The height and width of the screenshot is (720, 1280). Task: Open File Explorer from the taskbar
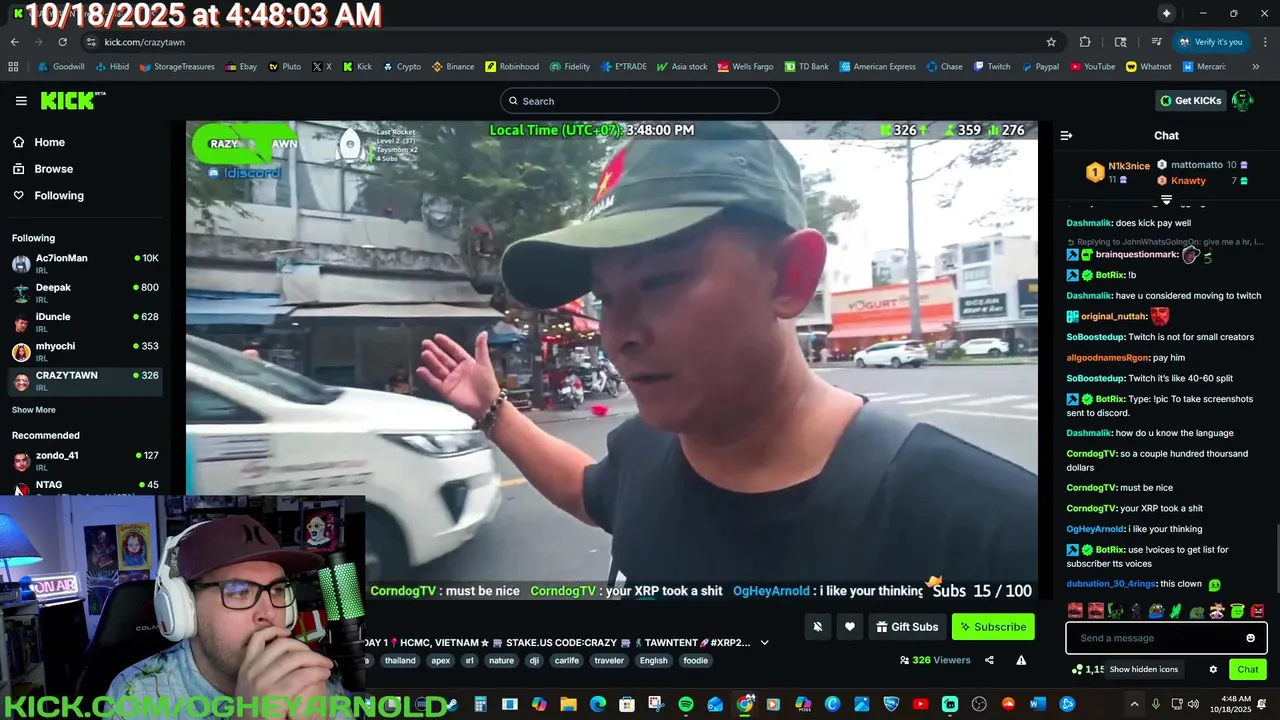coord(568,704)
